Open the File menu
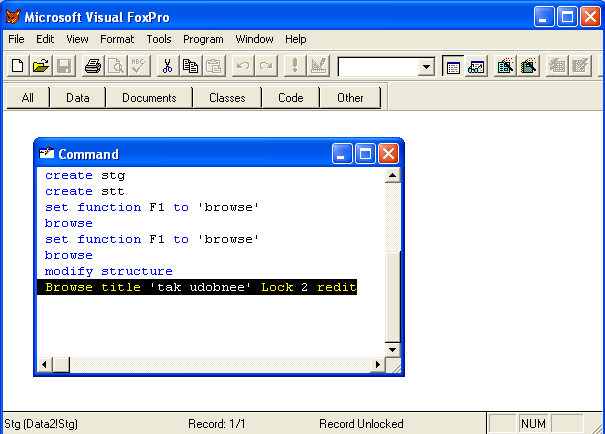This screenshot has height=434, width=605. [16, 39]
